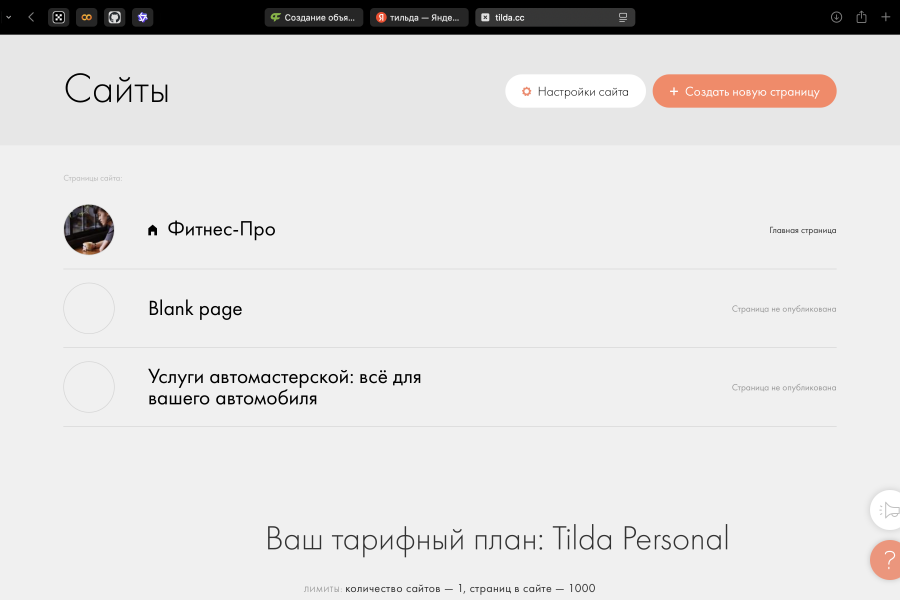
Task: Click the 'Страницы сайта:' label
Action: (x=92, y=178)
